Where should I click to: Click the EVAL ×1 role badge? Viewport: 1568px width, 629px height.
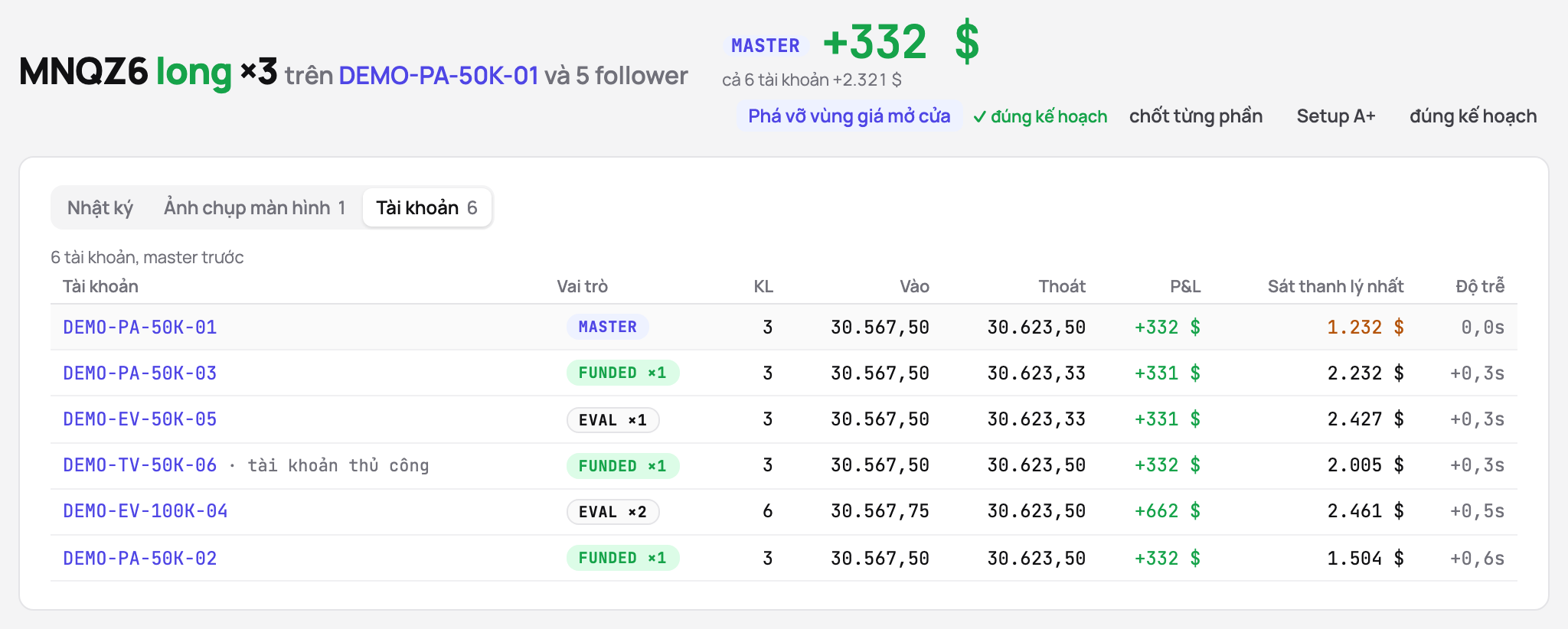[x=612, y=420]
